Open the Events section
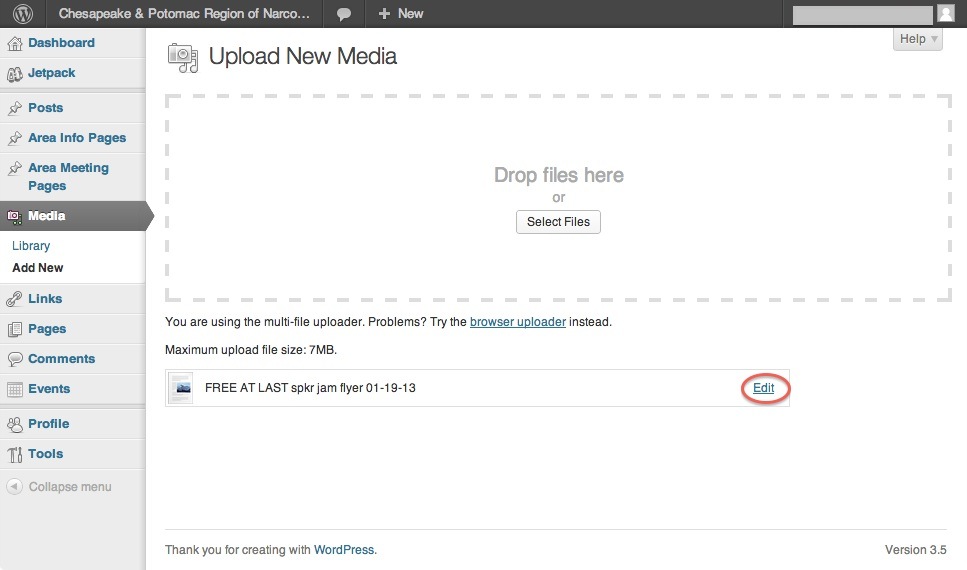Screen dimensions: 967x570 tap(49, 389)
